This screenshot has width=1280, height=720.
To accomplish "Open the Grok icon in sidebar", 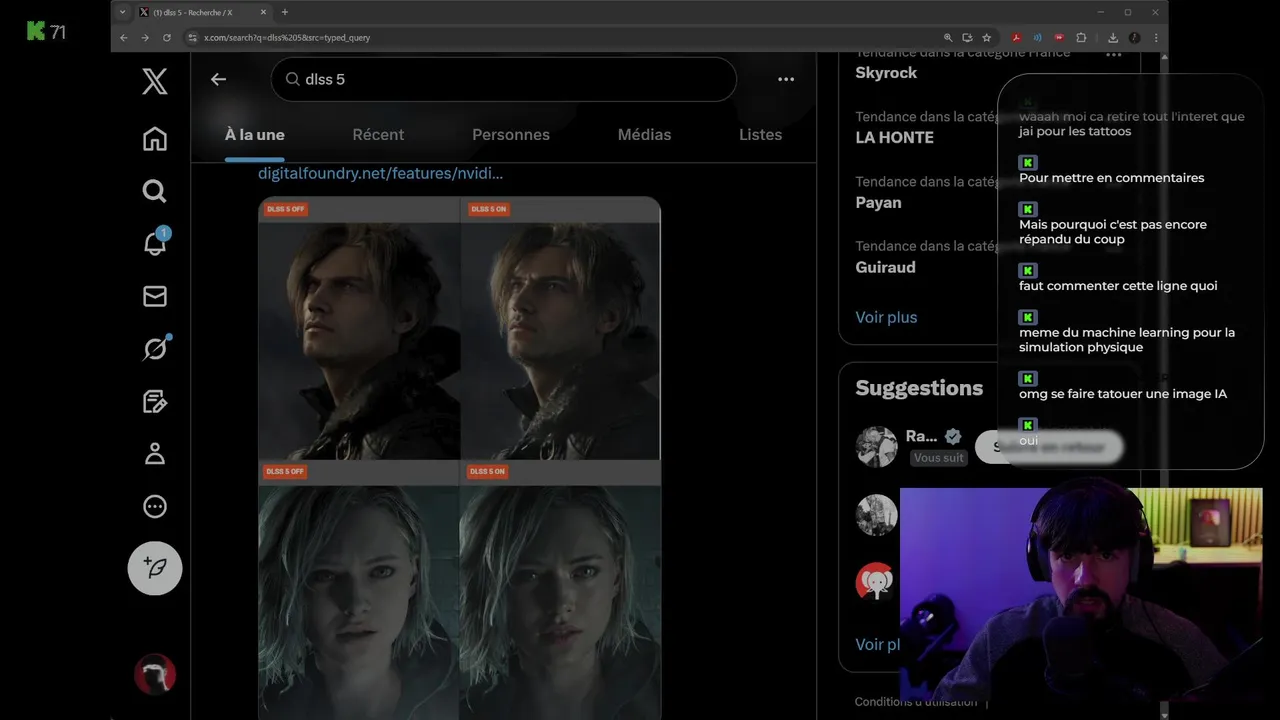I will click(155, 348).
